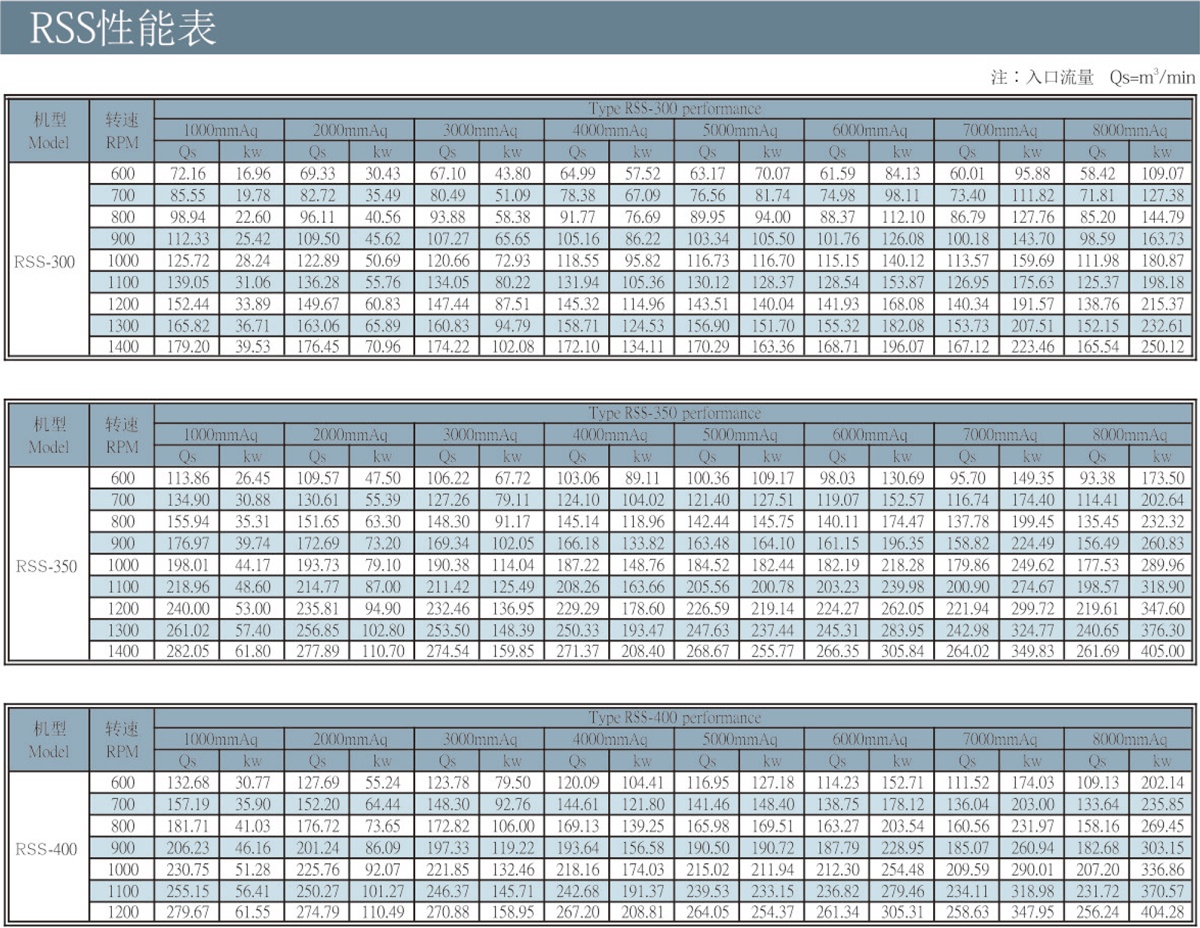
Task: Select the 1000mmAq column header in RSS-300 table
Action: 220,131
